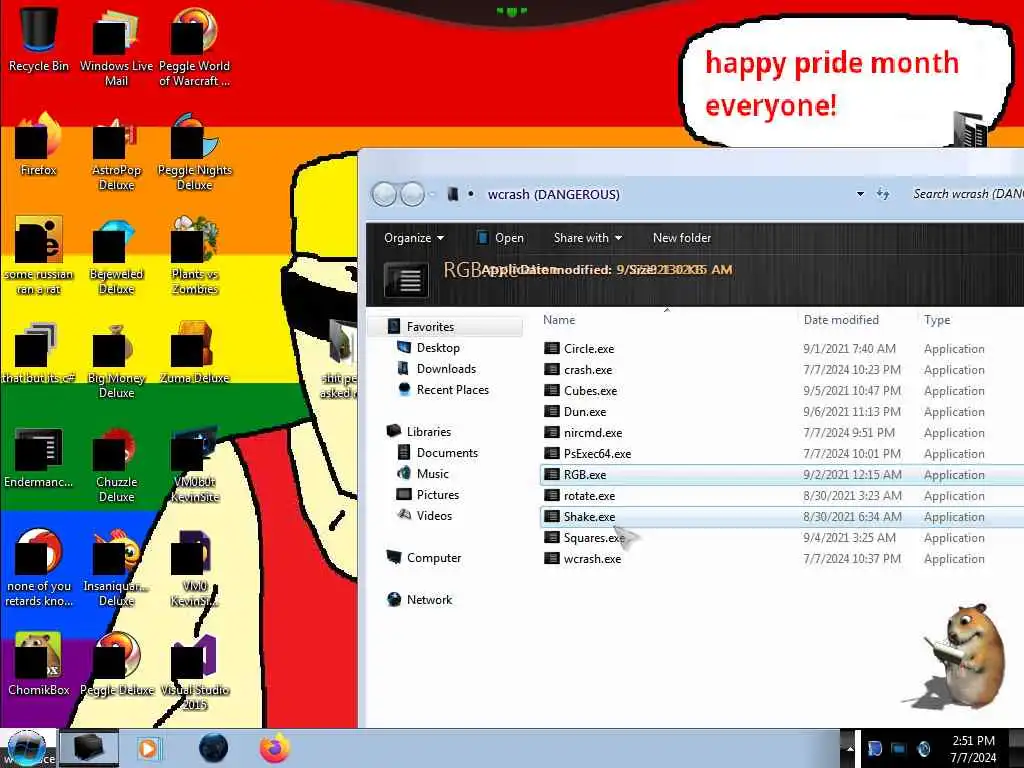Image resolution: width=1024 pixels, height=768 pixels.
Task: Open Pictures library in navigation pane
Action: click(x=438, y=494)
